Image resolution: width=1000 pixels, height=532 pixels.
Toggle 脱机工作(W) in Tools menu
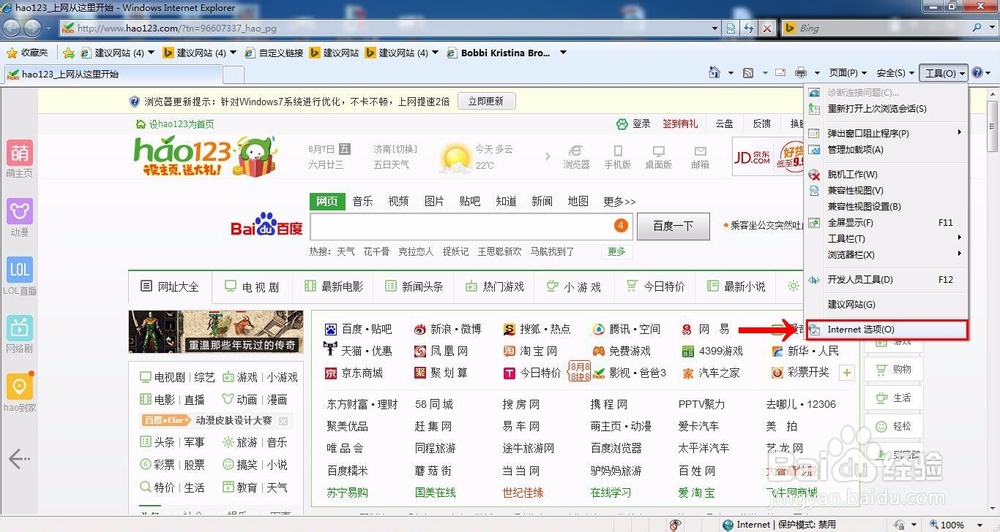point(886,174)
